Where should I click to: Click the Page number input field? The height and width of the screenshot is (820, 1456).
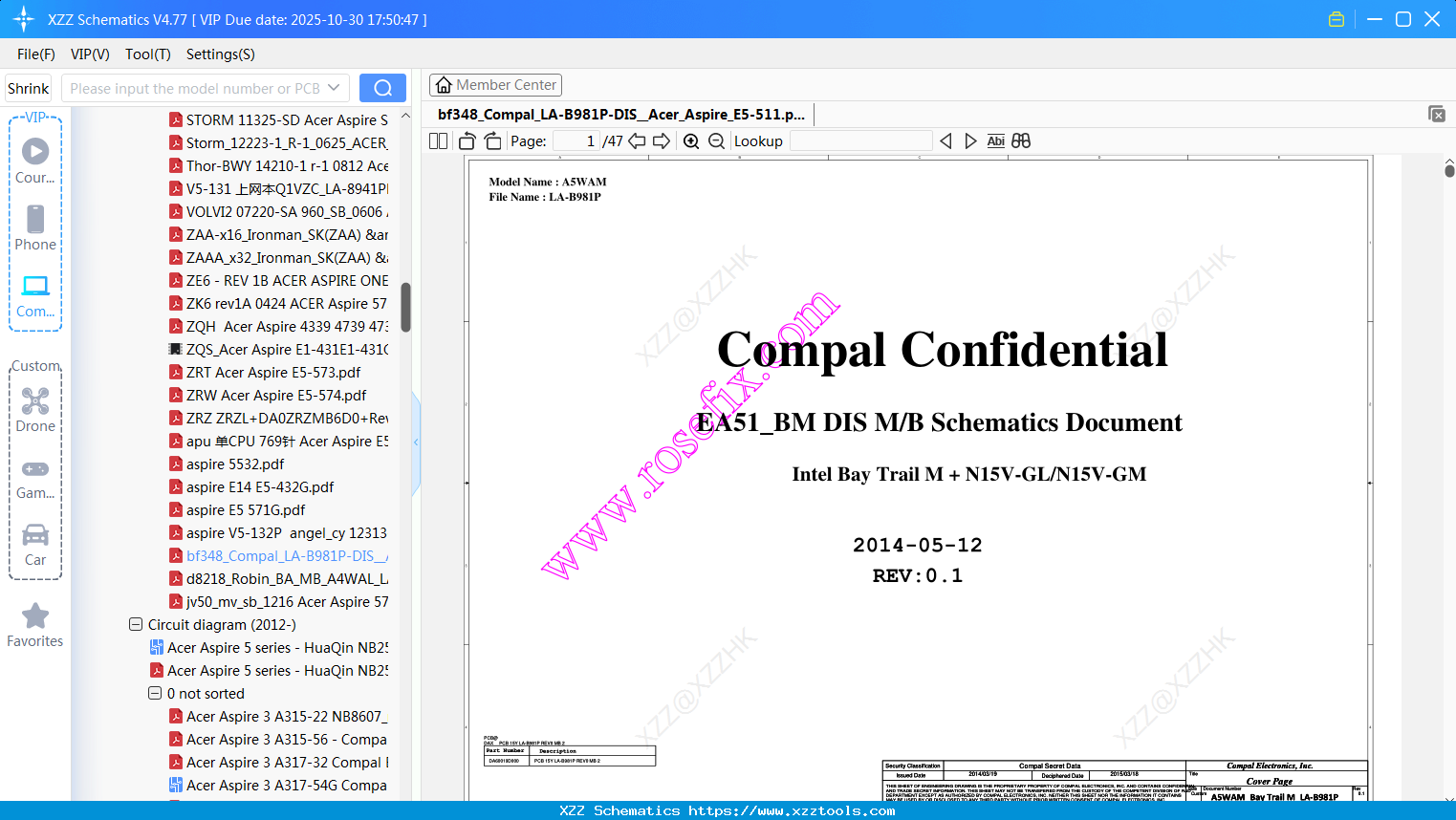(576, 141)
